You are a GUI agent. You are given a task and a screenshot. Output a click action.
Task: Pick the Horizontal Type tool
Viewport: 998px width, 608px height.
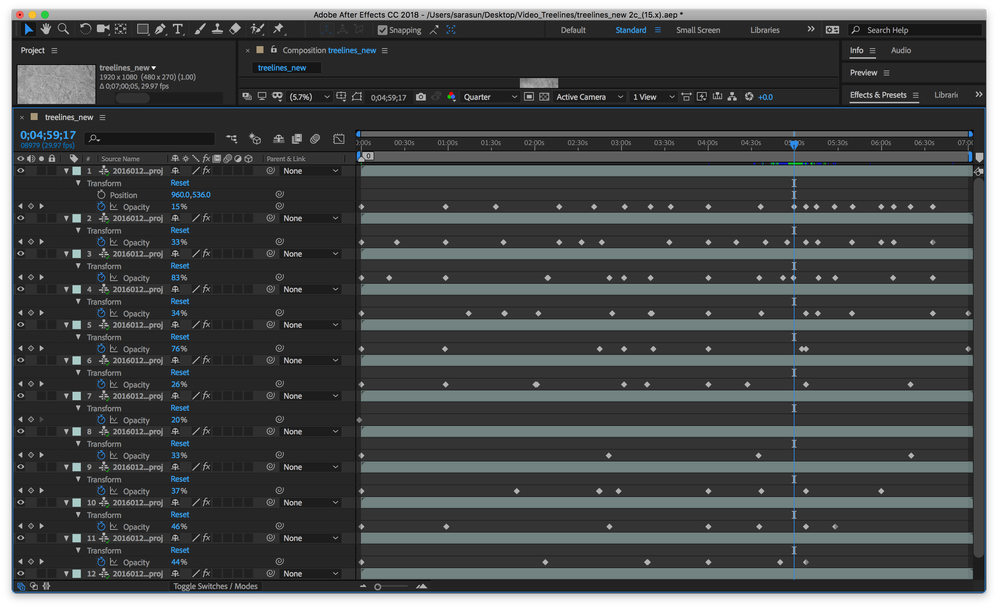pyautogui.click(x=178, y=29)
